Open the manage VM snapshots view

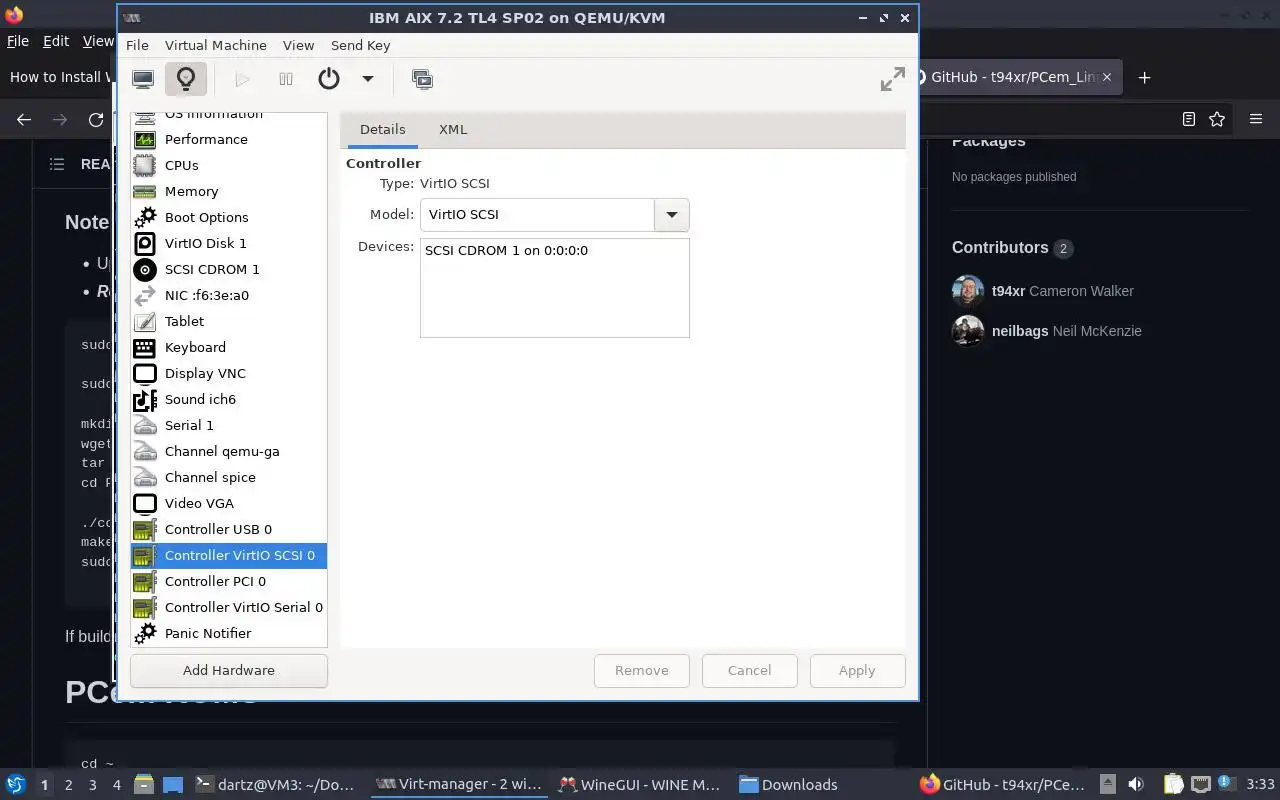(422, 79)
